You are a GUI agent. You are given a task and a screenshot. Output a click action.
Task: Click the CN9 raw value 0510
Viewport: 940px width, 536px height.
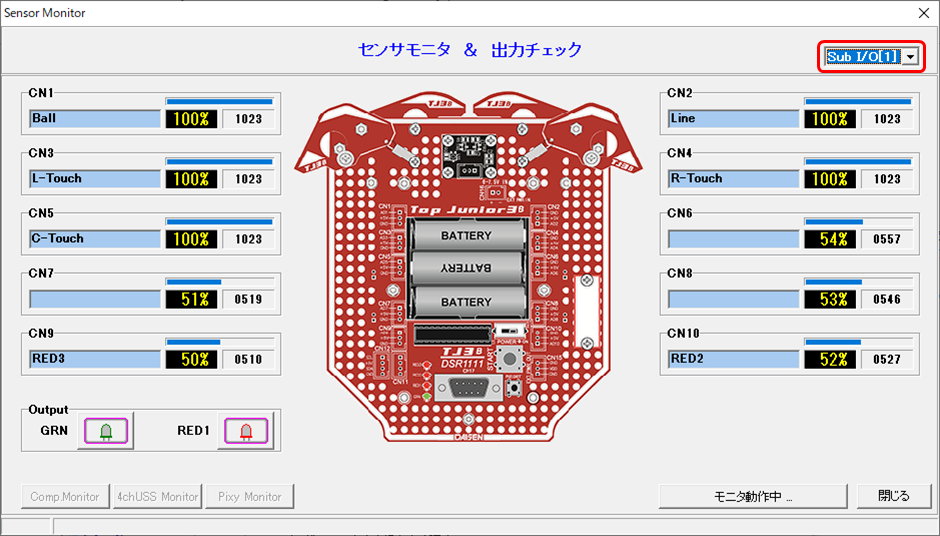point(248,359)
